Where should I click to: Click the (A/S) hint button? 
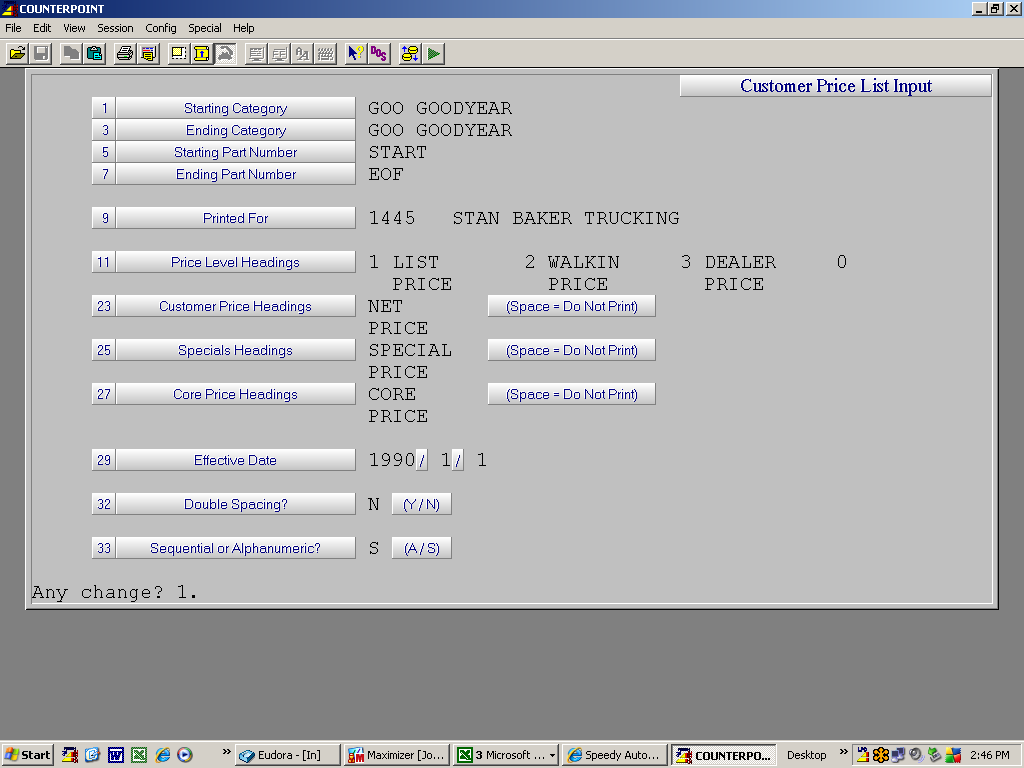(x=421, y=549)
